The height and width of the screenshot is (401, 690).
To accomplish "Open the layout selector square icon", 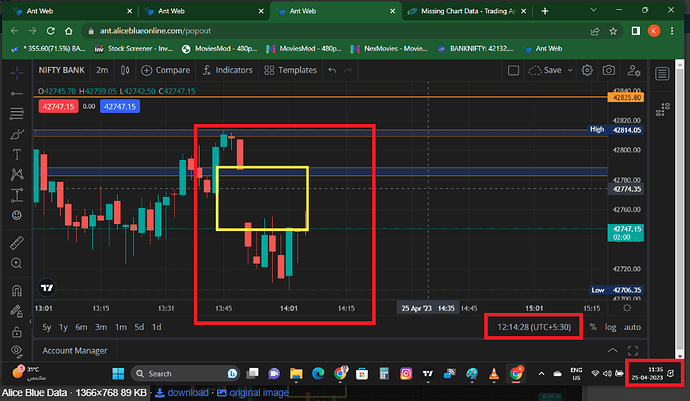I will point(513,70).
